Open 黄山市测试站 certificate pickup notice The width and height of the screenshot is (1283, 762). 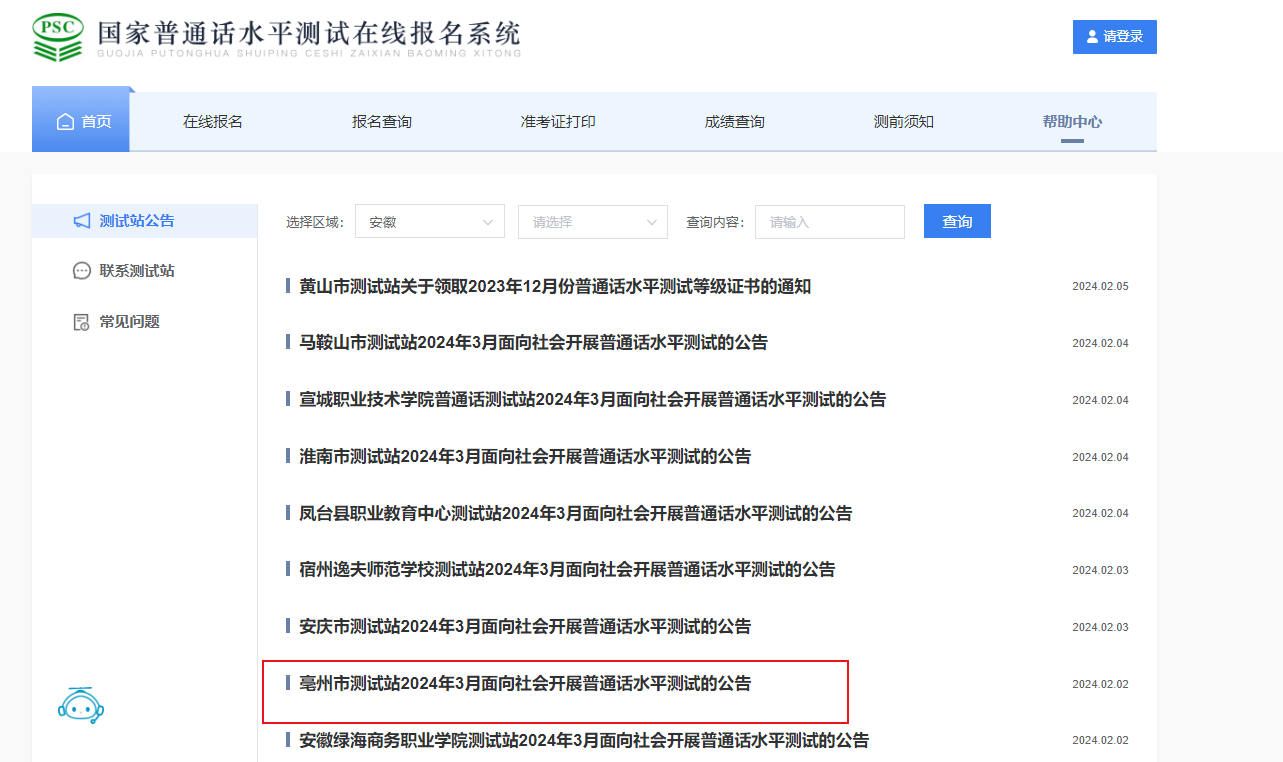[x=555, y=287]
